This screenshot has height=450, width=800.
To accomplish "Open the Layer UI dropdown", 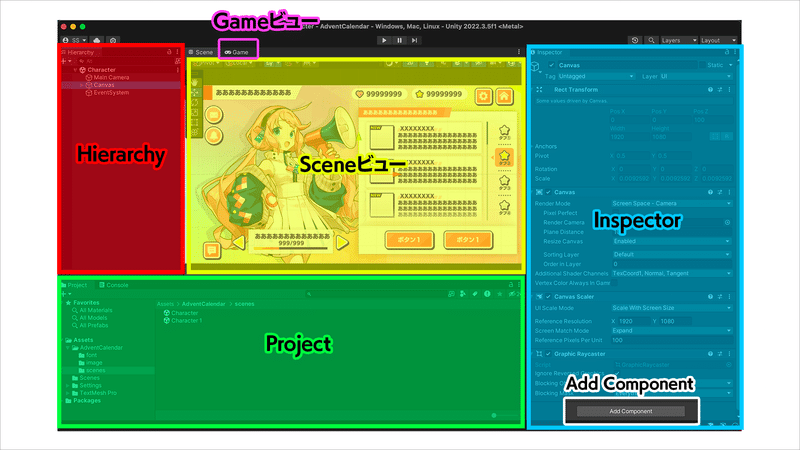I will [x=696, y=77].
